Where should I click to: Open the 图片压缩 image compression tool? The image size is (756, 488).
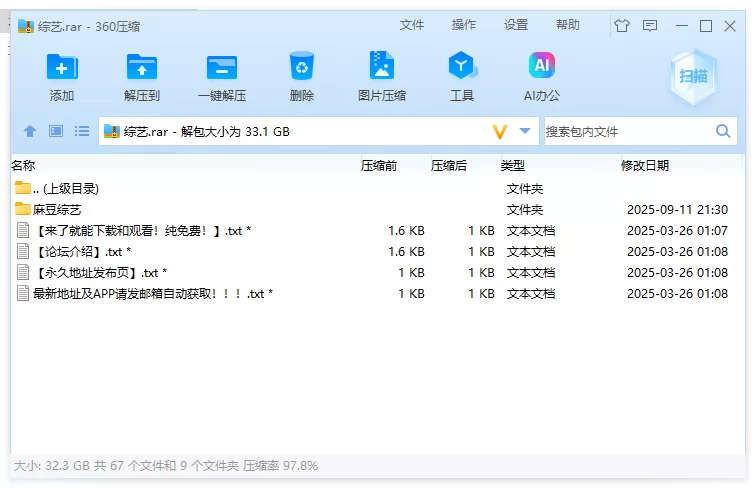tap(381, 65)
